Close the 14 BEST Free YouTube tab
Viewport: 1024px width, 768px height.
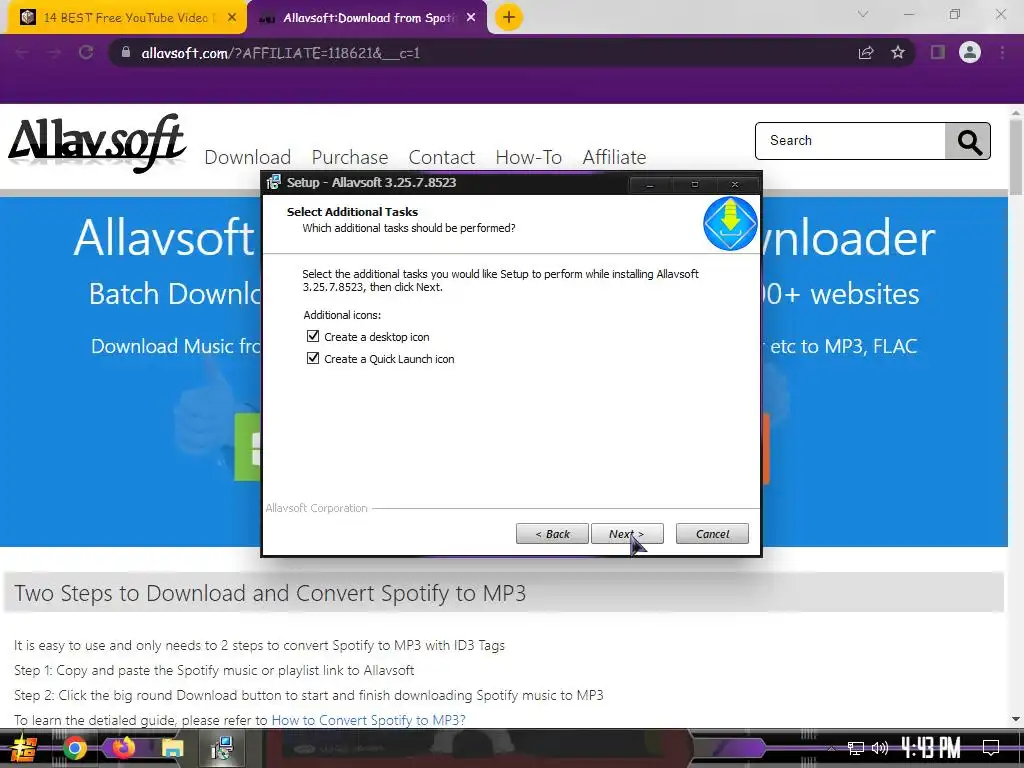[232, 18]
